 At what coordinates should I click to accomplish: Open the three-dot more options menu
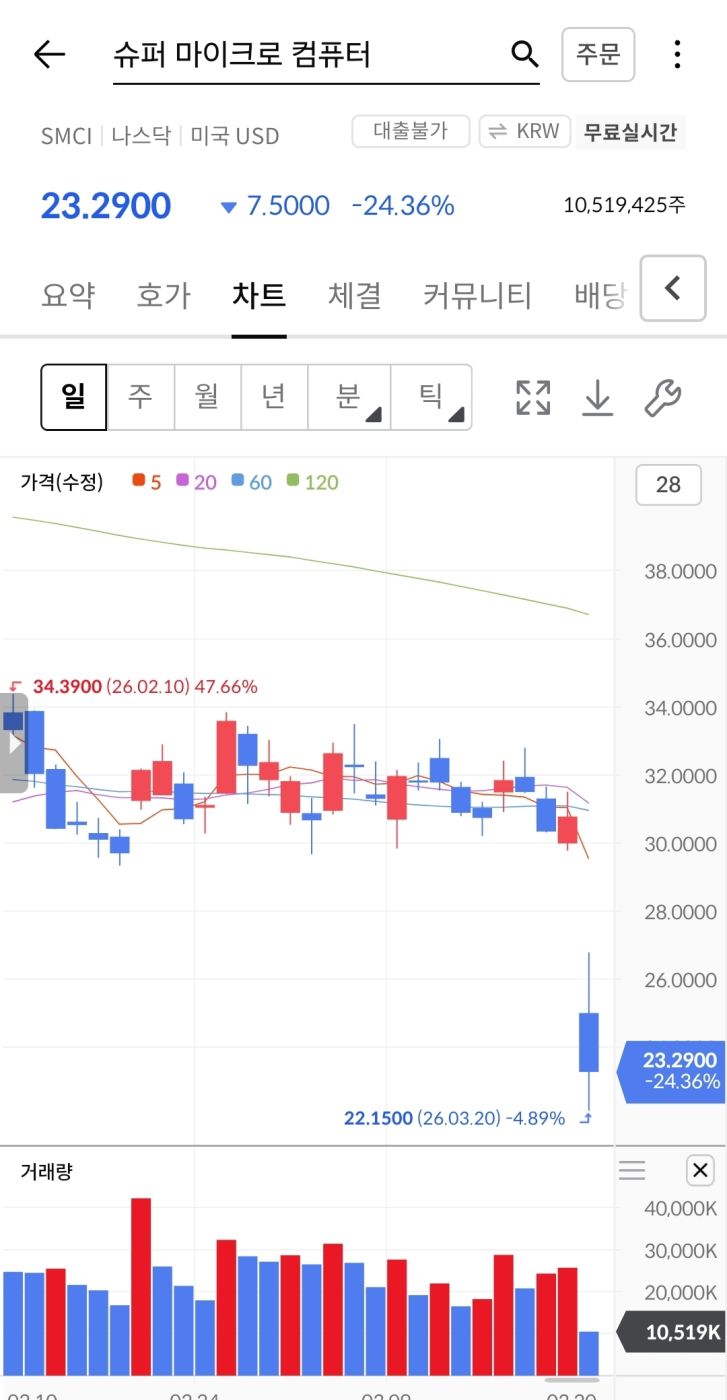click(677, 54)
